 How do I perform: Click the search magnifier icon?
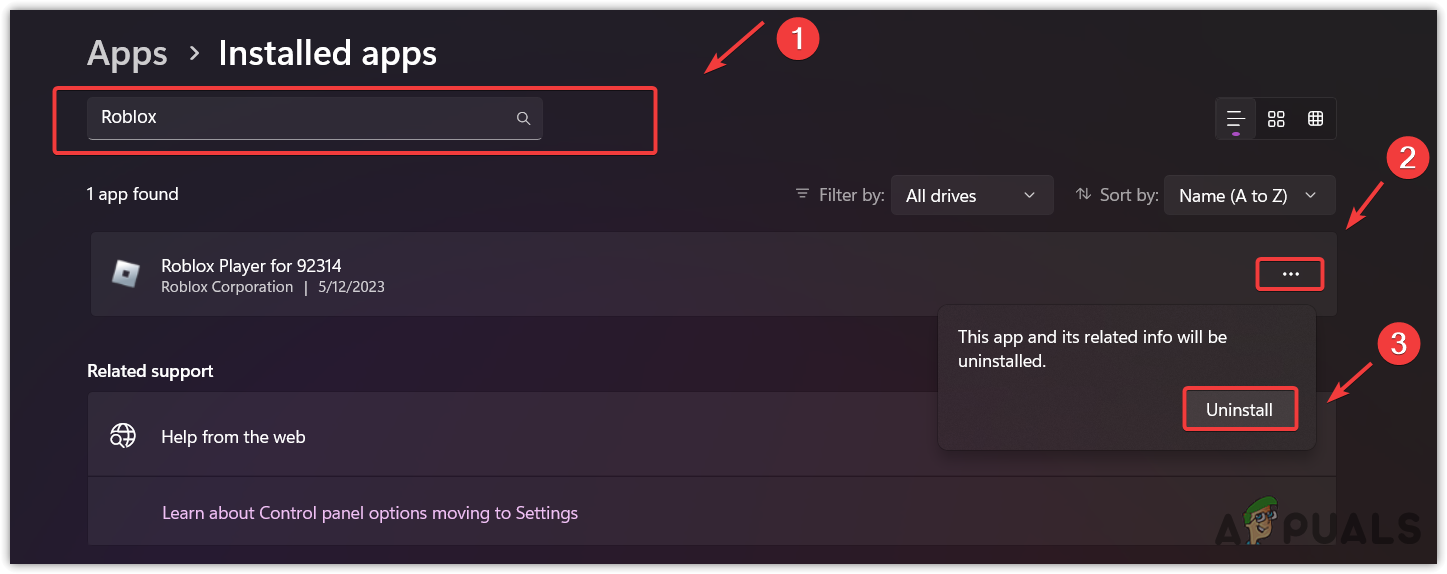click(x=523, y=118)
